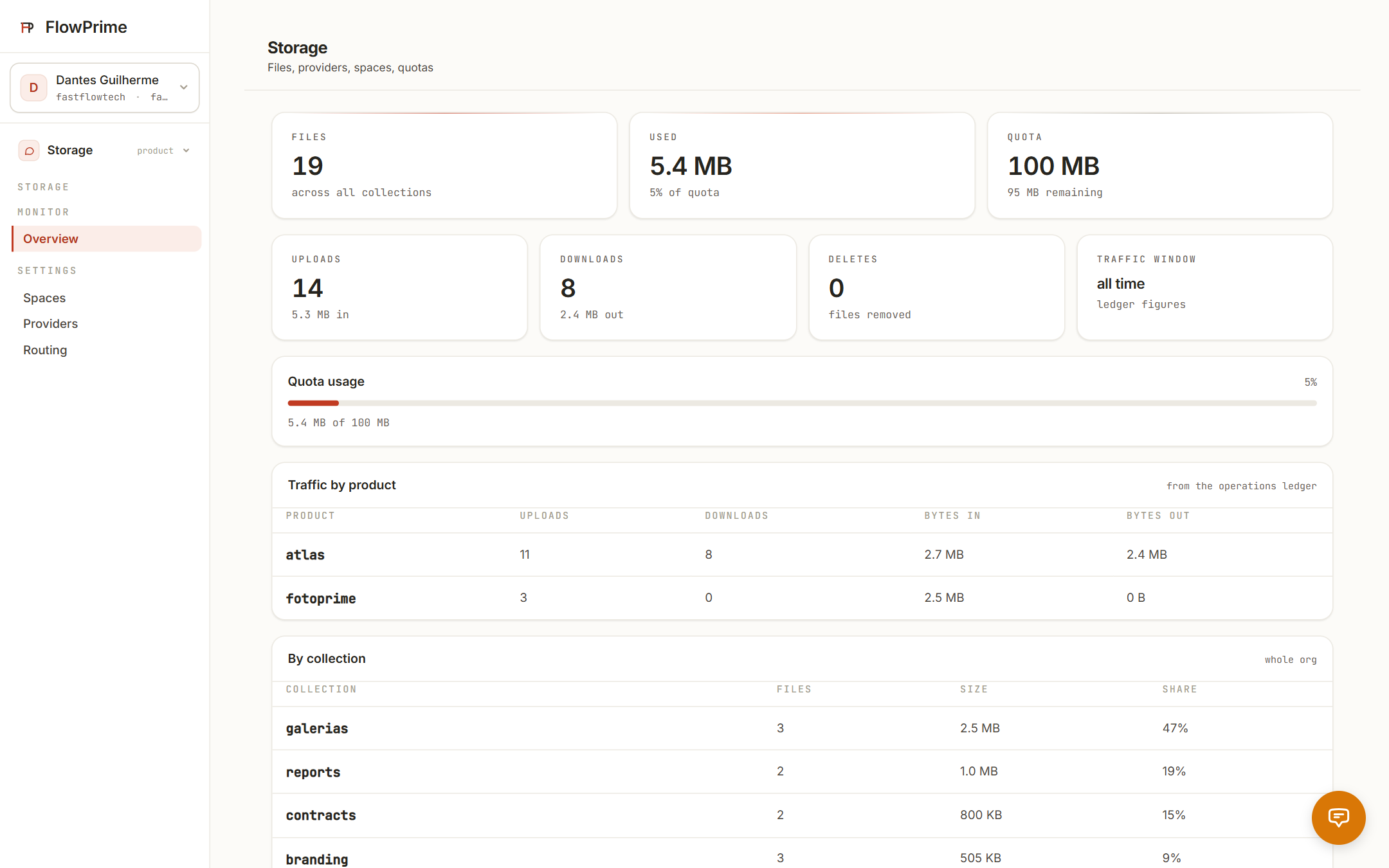Click the Uploads card showing 14
1389x868 pixels.
click(x=399, y=287)
